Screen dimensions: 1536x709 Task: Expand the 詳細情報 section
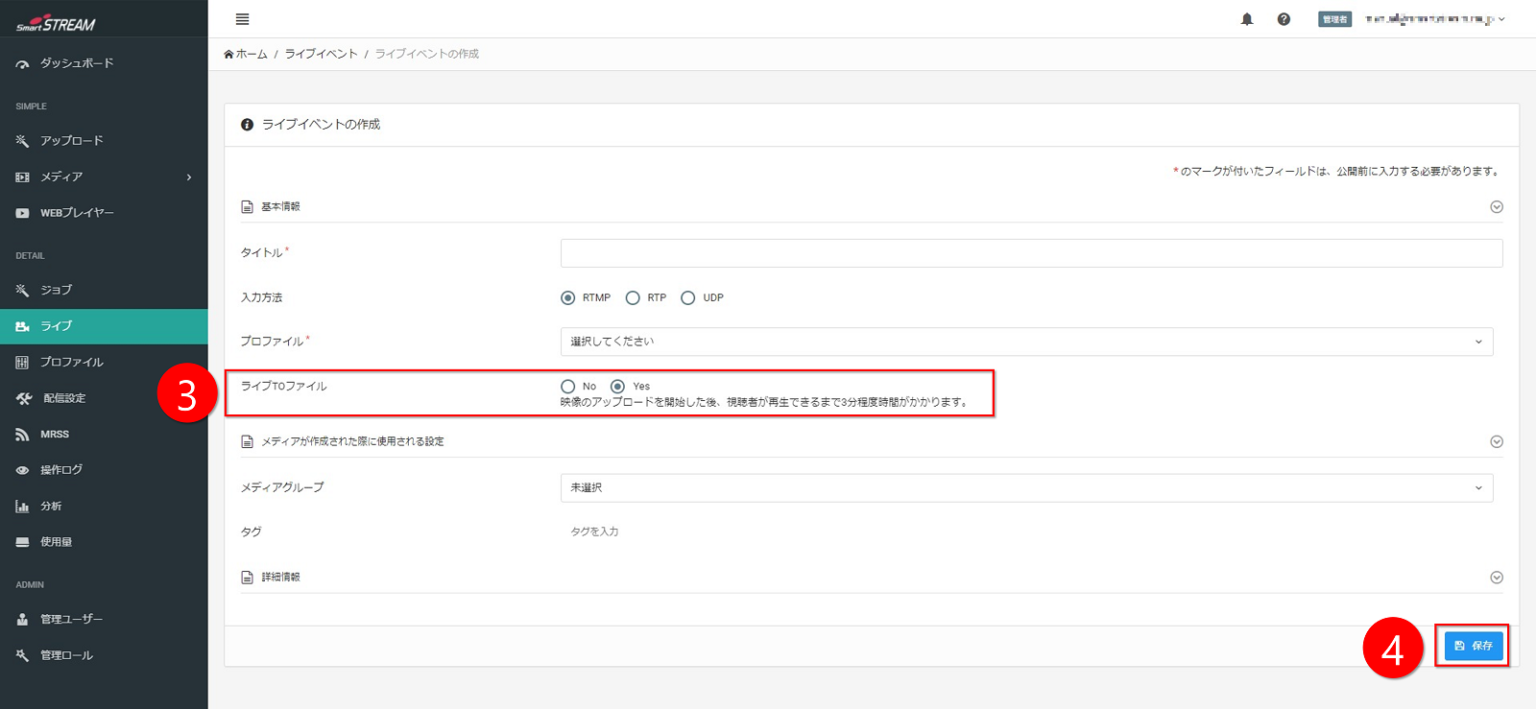[x=1496, y=577]
